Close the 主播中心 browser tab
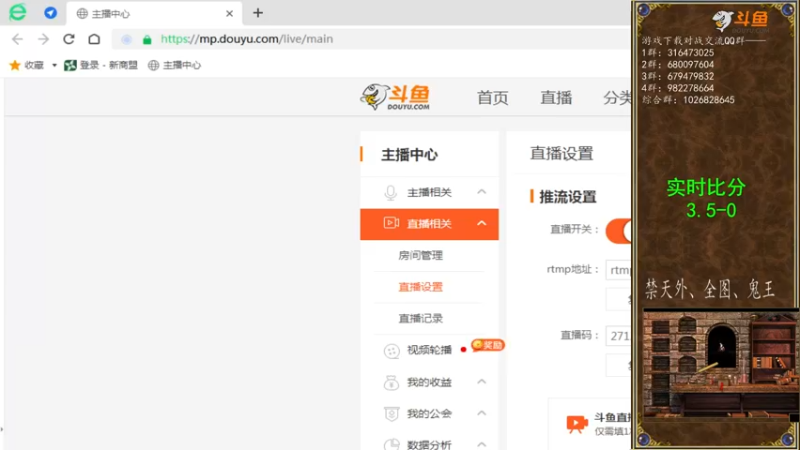 (x=230, y=14)
